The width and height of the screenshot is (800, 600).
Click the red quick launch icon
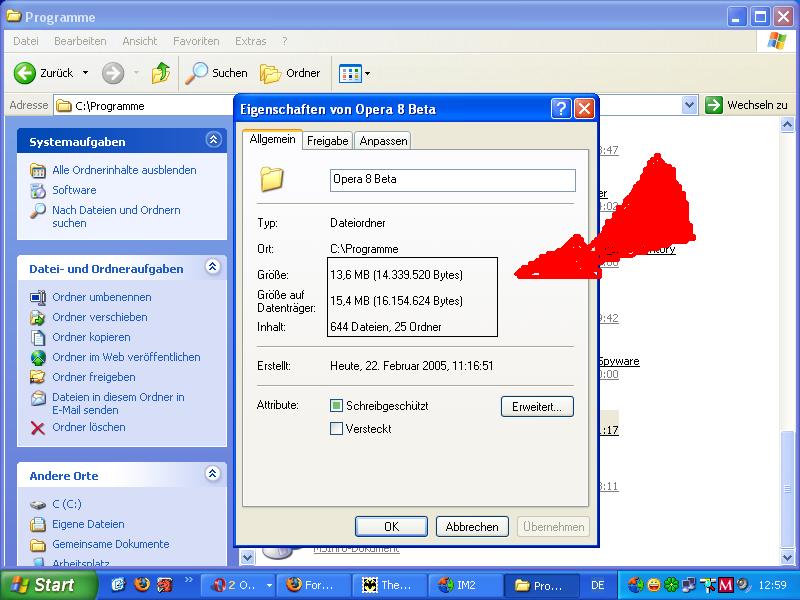coord(164,584)
